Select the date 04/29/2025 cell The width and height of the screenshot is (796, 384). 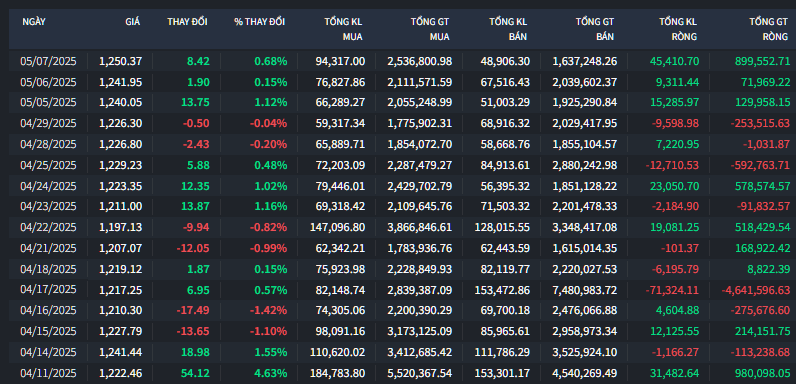(48, 123)
